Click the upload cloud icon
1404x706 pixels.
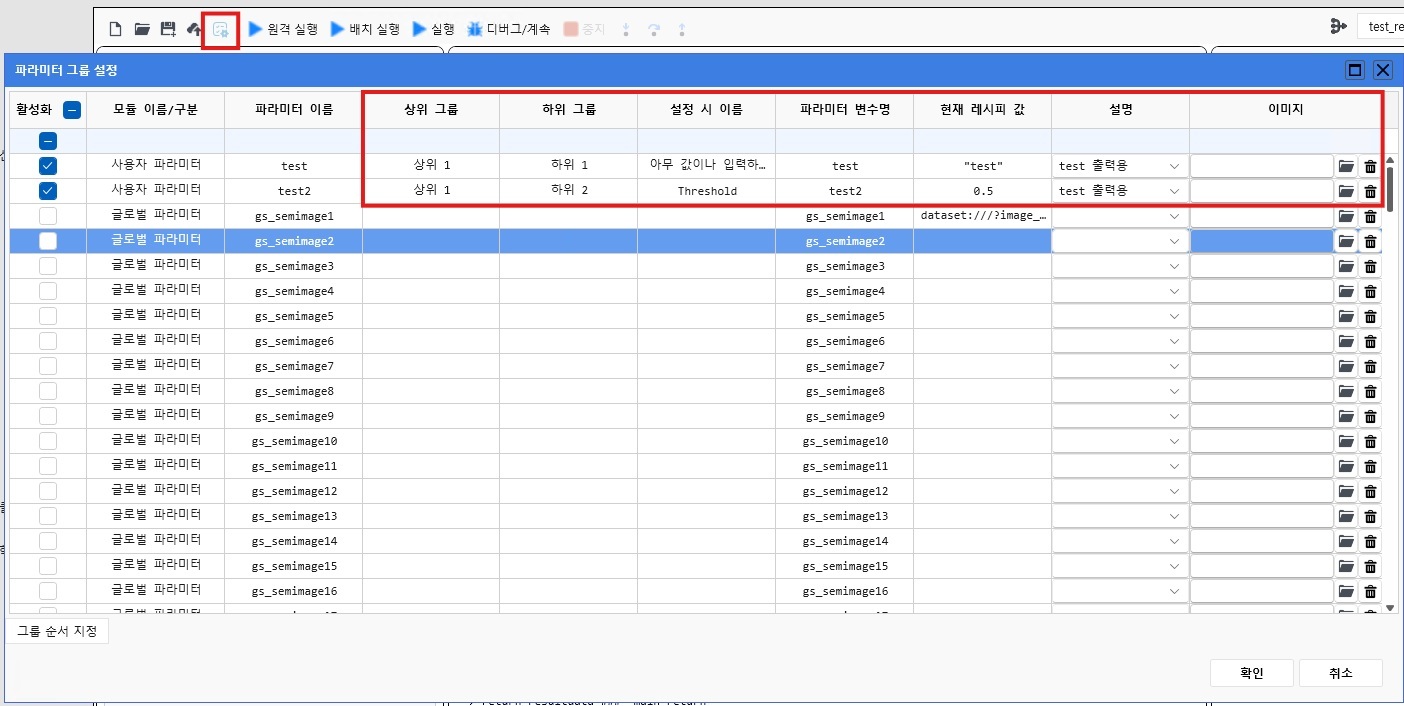pyautogui.click(x=193, y=28)
